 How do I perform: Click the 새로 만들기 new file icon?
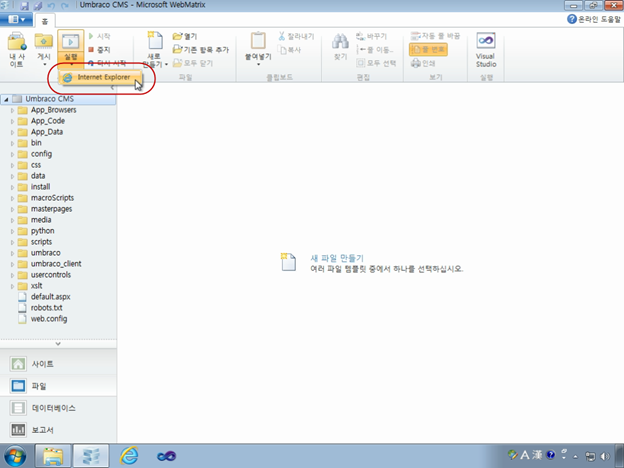pyautogui.click(x=155, y=41)
